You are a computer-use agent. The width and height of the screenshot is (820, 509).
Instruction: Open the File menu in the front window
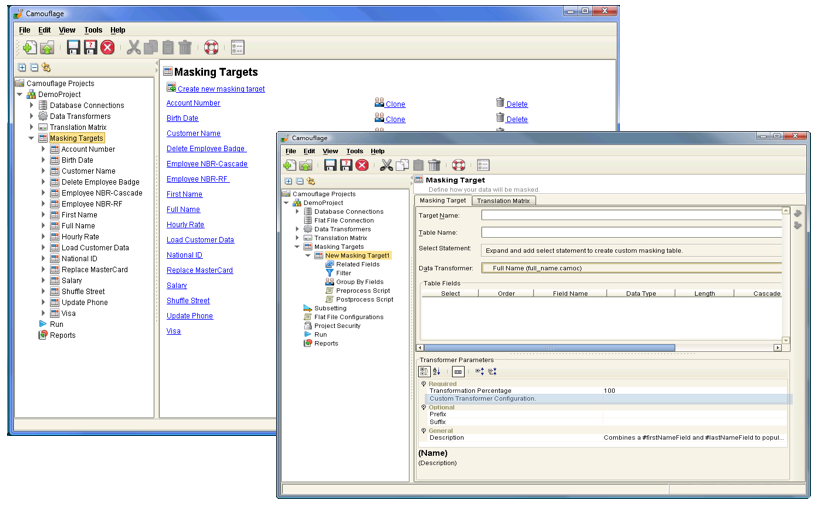pyautogui.click(x=291, y=151)
